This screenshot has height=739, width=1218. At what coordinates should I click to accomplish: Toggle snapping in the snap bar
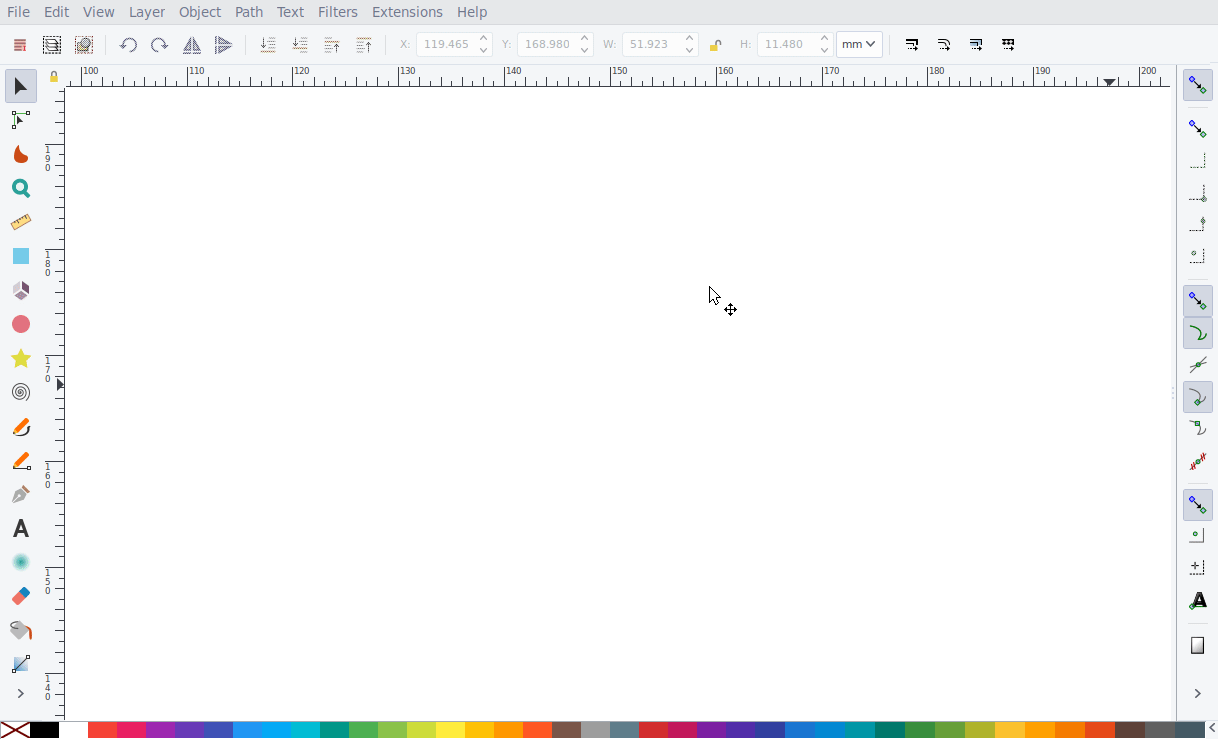pos(1197,85)
